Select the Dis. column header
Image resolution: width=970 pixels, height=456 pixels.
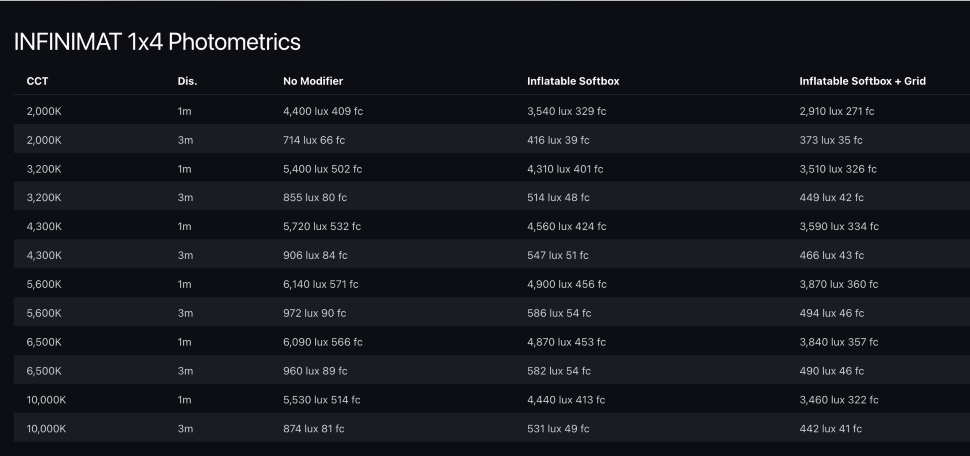point(187,81)
